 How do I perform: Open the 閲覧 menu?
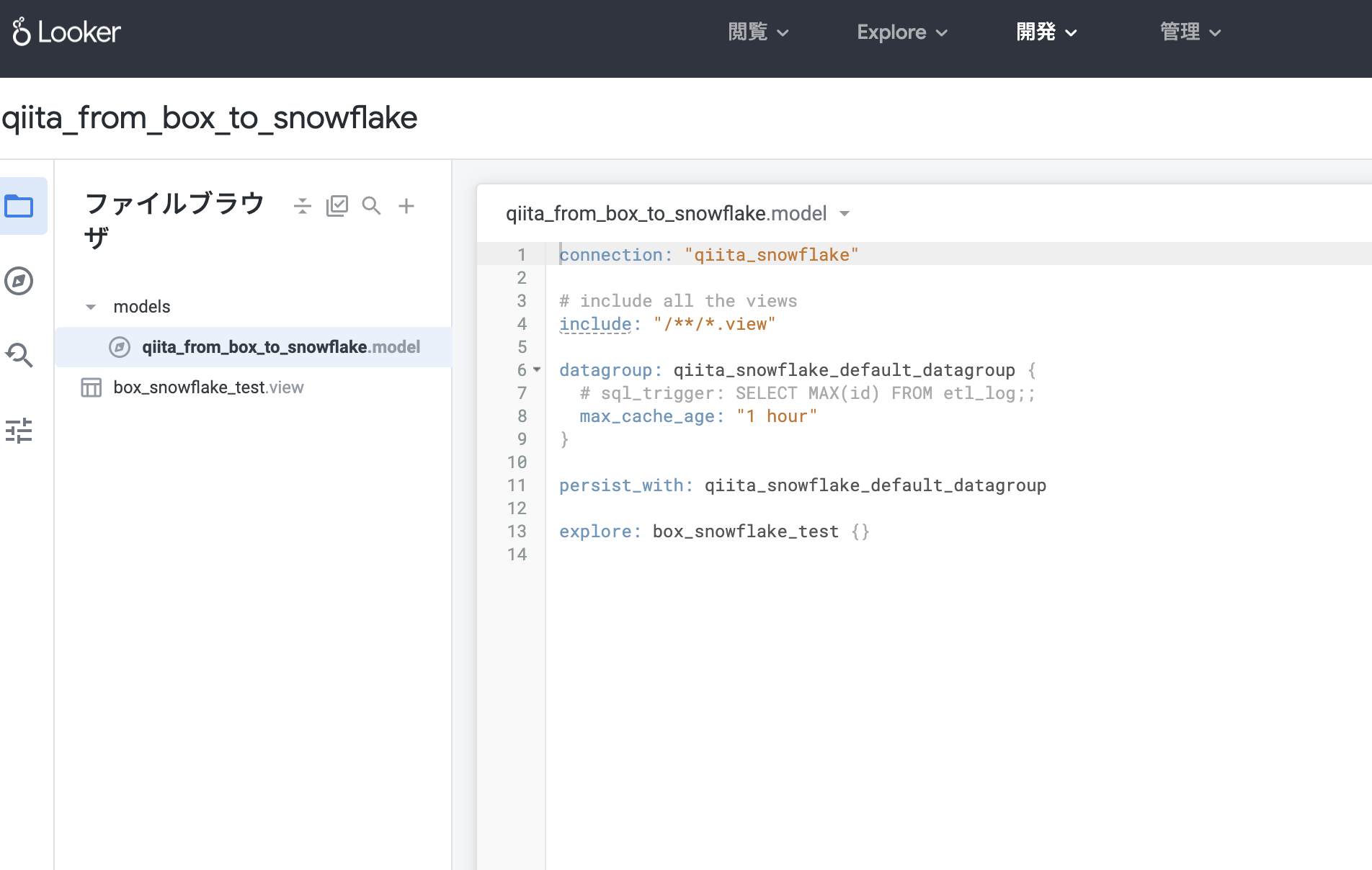(x=759, y=32)
